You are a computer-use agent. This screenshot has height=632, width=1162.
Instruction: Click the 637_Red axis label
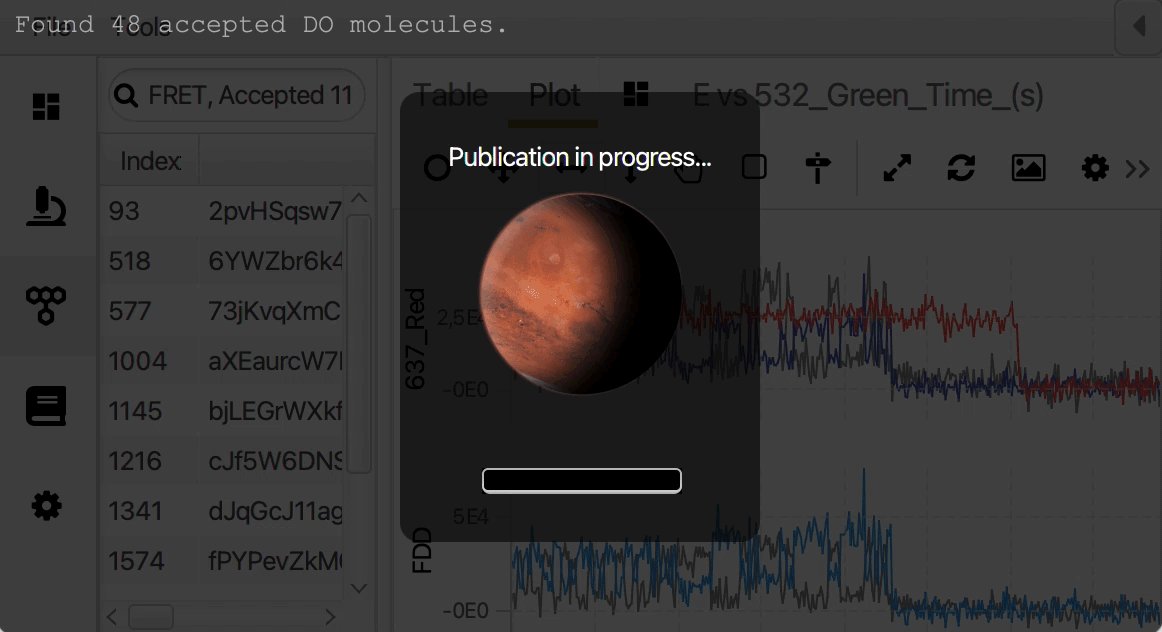click(x=416, y=339)
